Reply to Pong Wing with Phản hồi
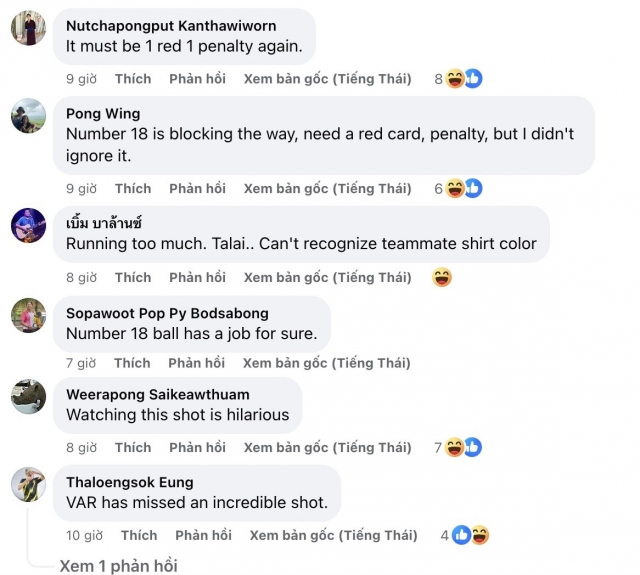This screenshot has width=640, height=575. pyautogui.click(x=198, y=189)
